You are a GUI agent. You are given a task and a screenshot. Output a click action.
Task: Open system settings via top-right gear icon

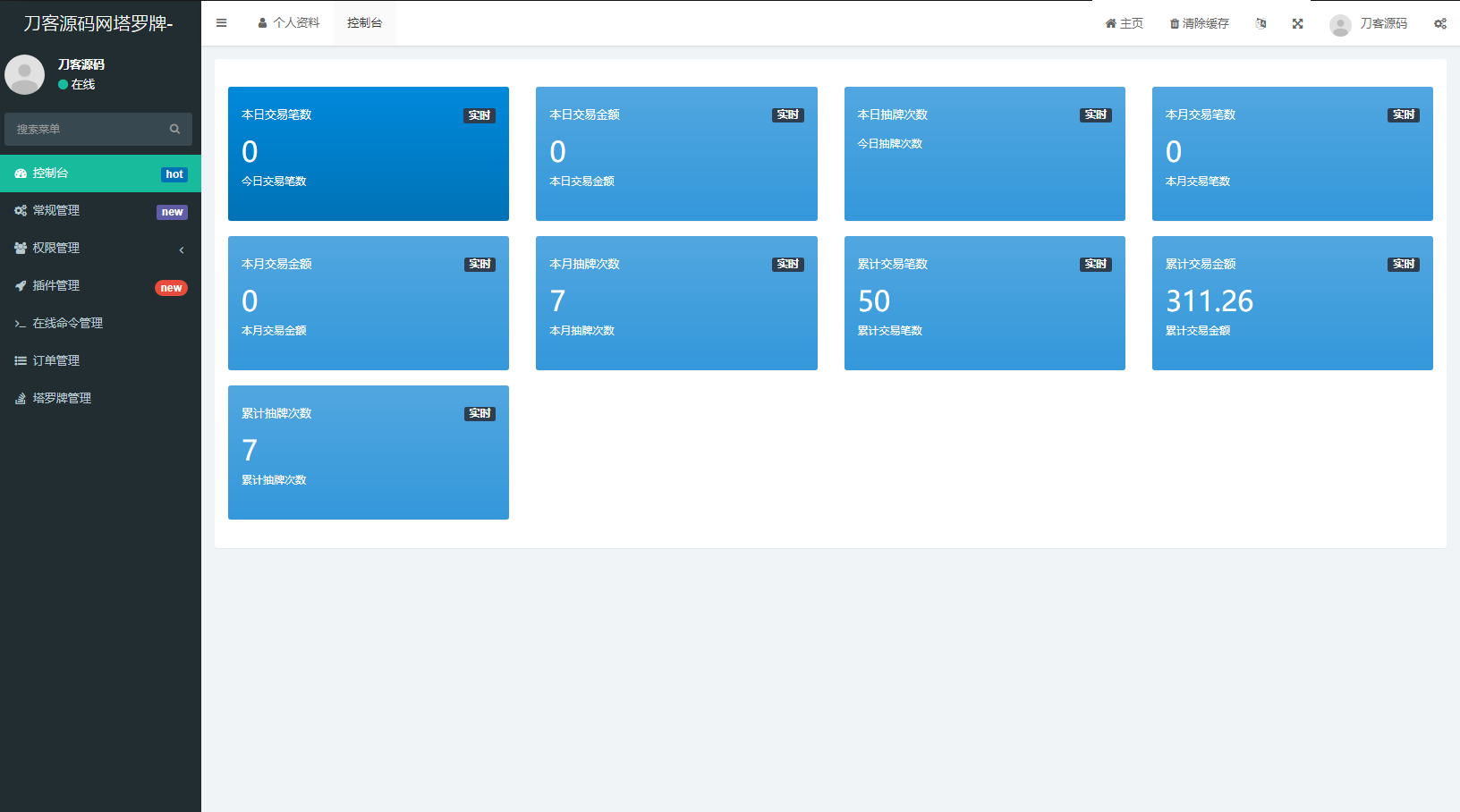(x=1440, y=23)
